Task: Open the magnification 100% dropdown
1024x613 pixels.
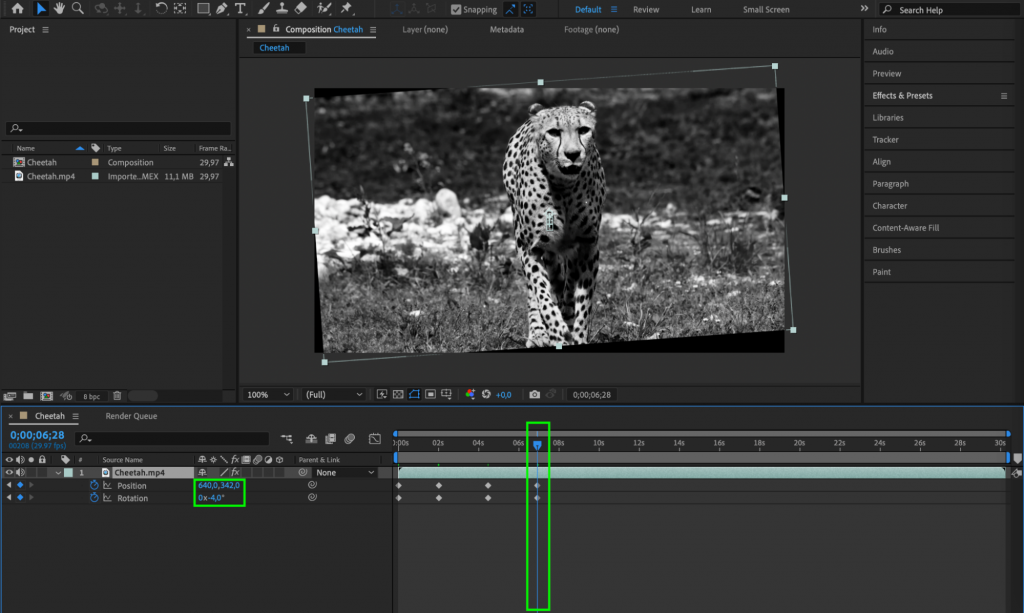Action: (268, 394)
